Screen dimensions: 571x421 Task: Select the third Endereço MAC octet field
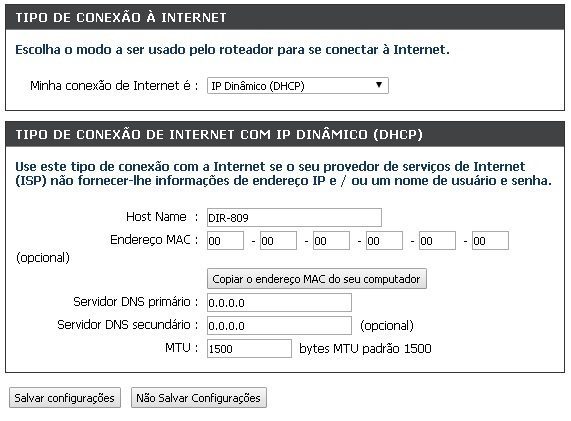[331, 241]
